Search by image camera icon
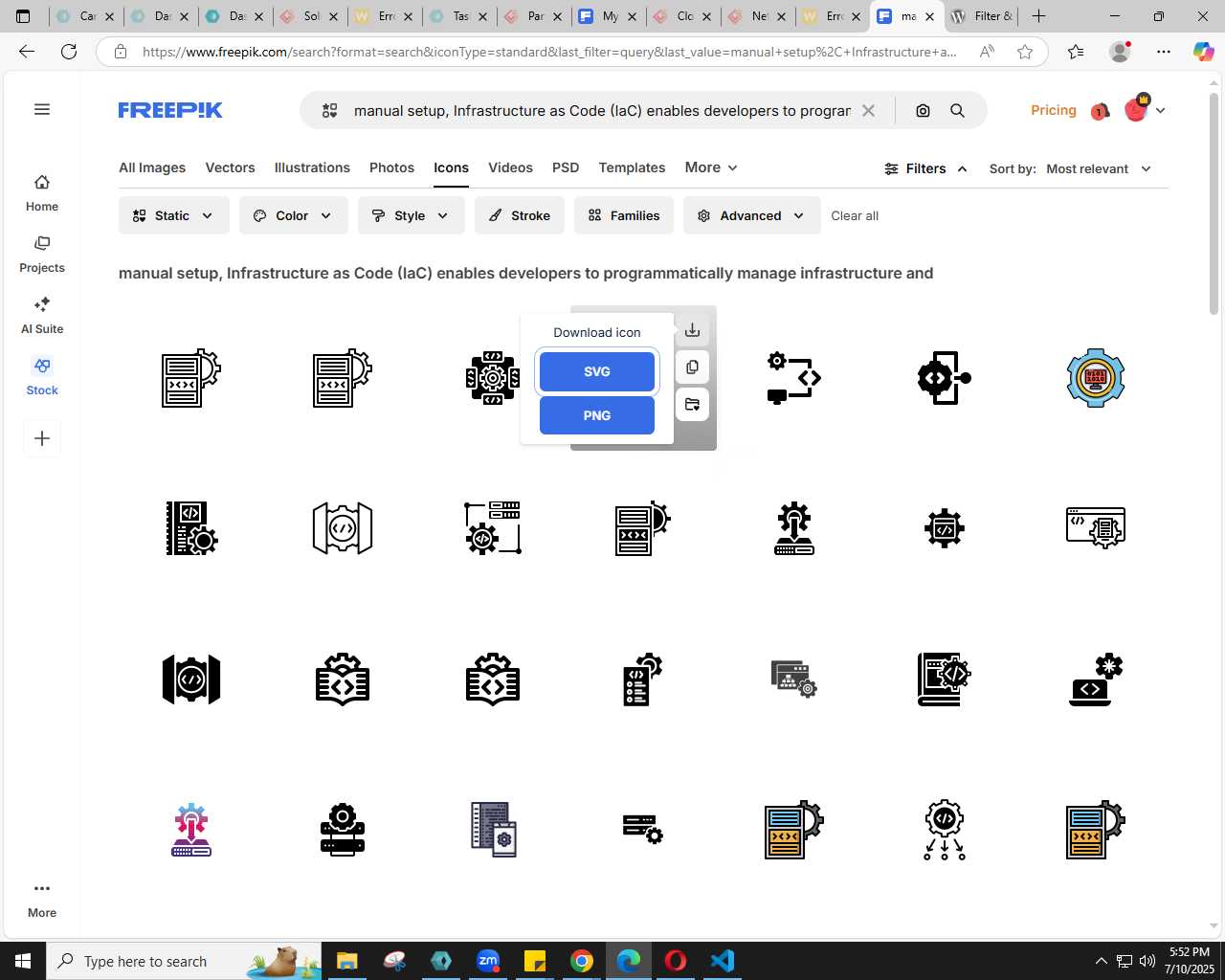1225x980 pixels. 923,111
